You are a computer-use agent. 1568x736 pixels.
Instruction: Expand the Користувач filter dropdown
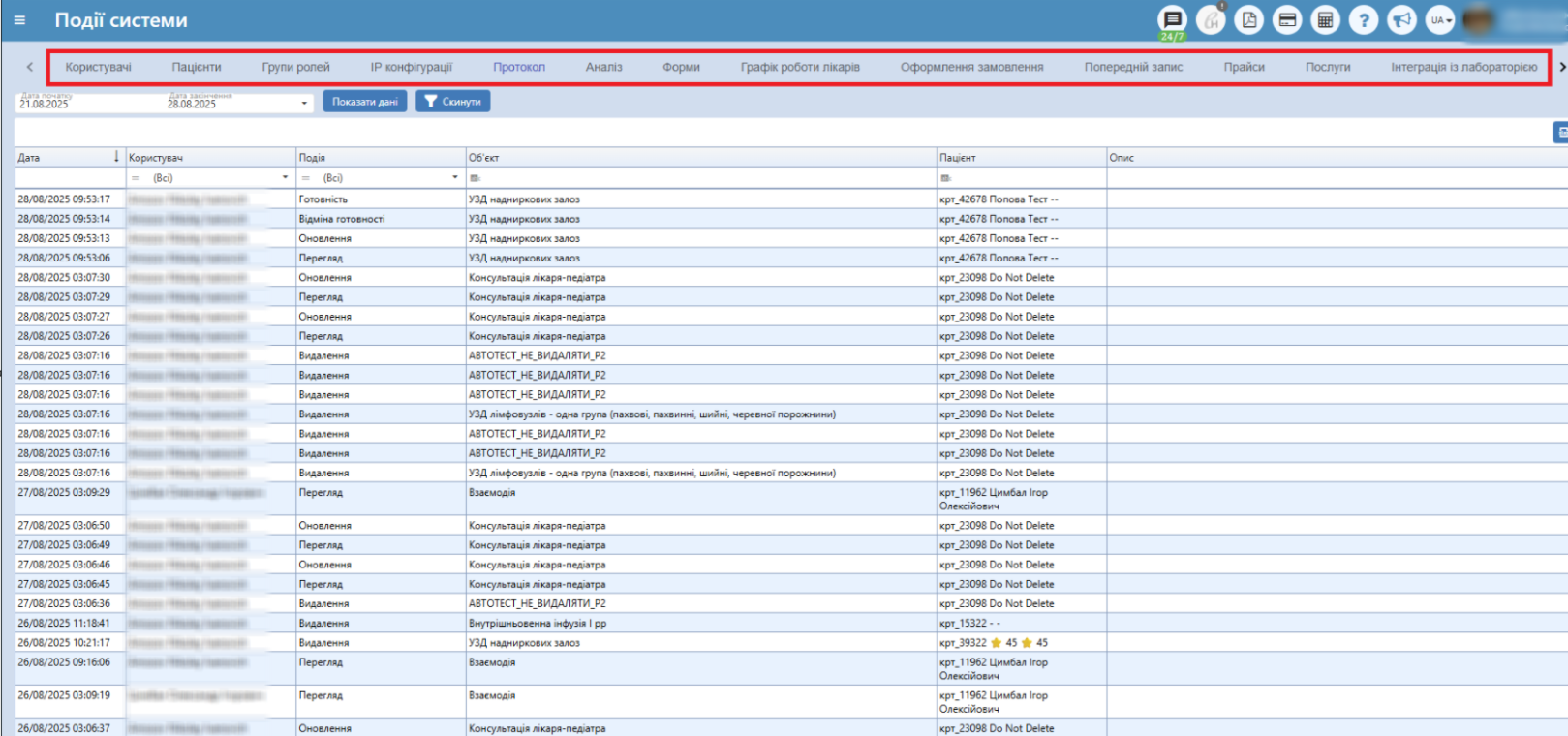[285, 178]
